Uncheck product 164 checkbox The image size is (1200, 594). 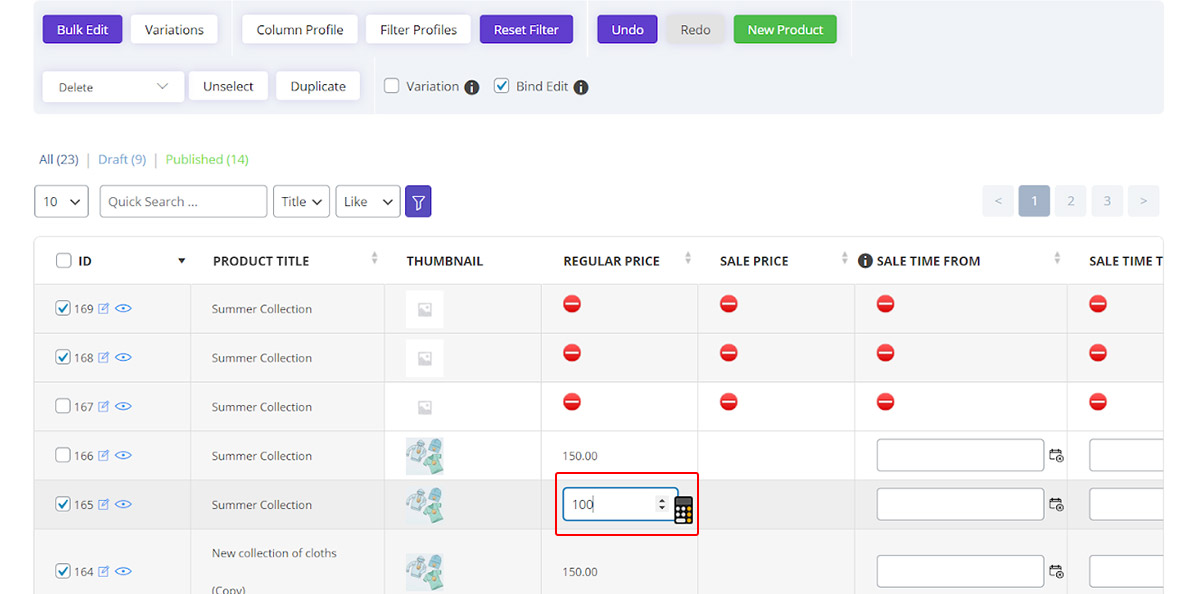(63, 572)
